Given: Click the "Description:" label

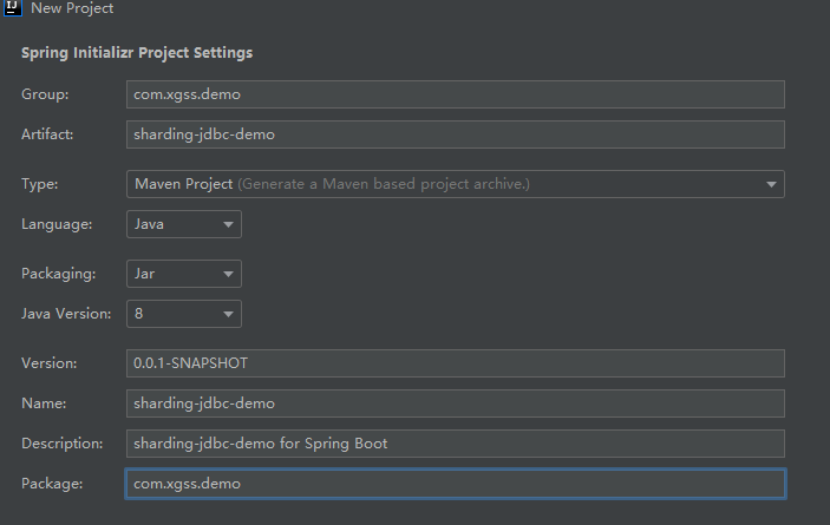Looking at the screenshot, I should (x=61, y=443).
